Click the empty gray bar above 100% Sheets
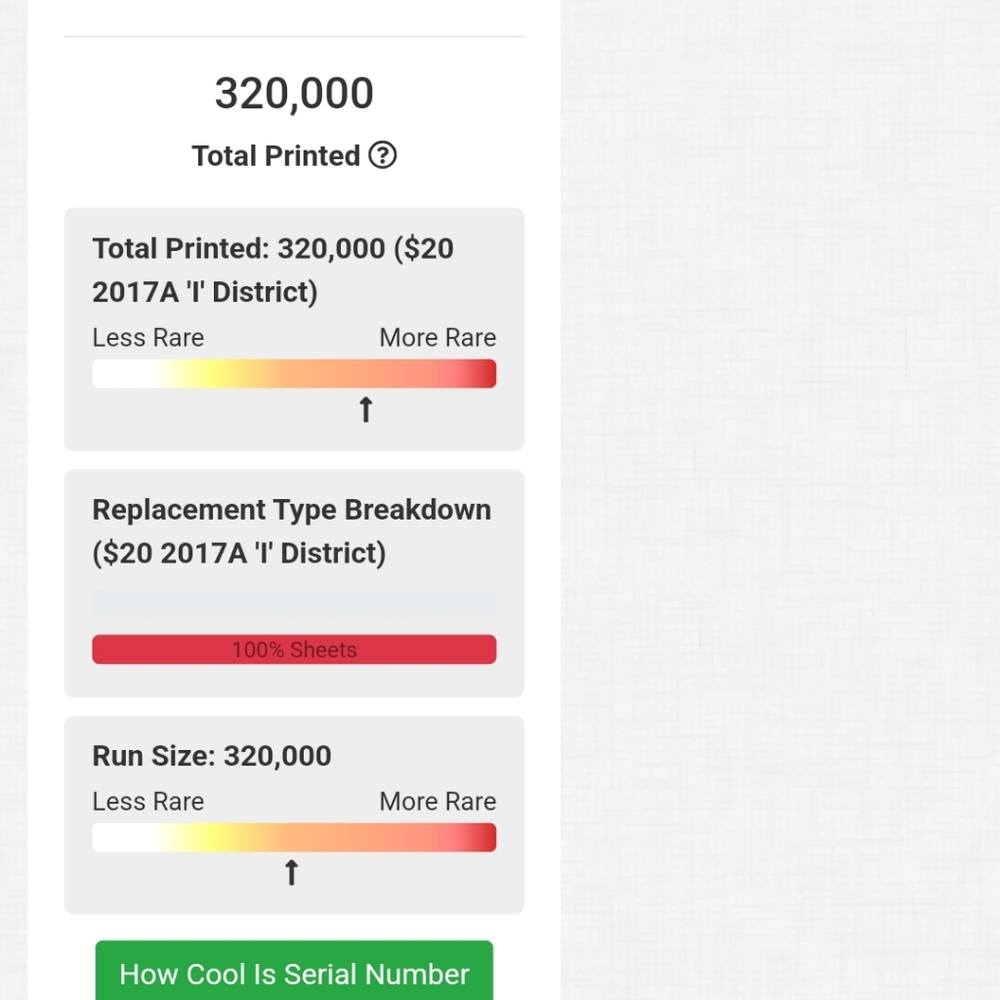Image resolution: width=1000 pixels, height=1000 pixels. [x=294, y=605]
